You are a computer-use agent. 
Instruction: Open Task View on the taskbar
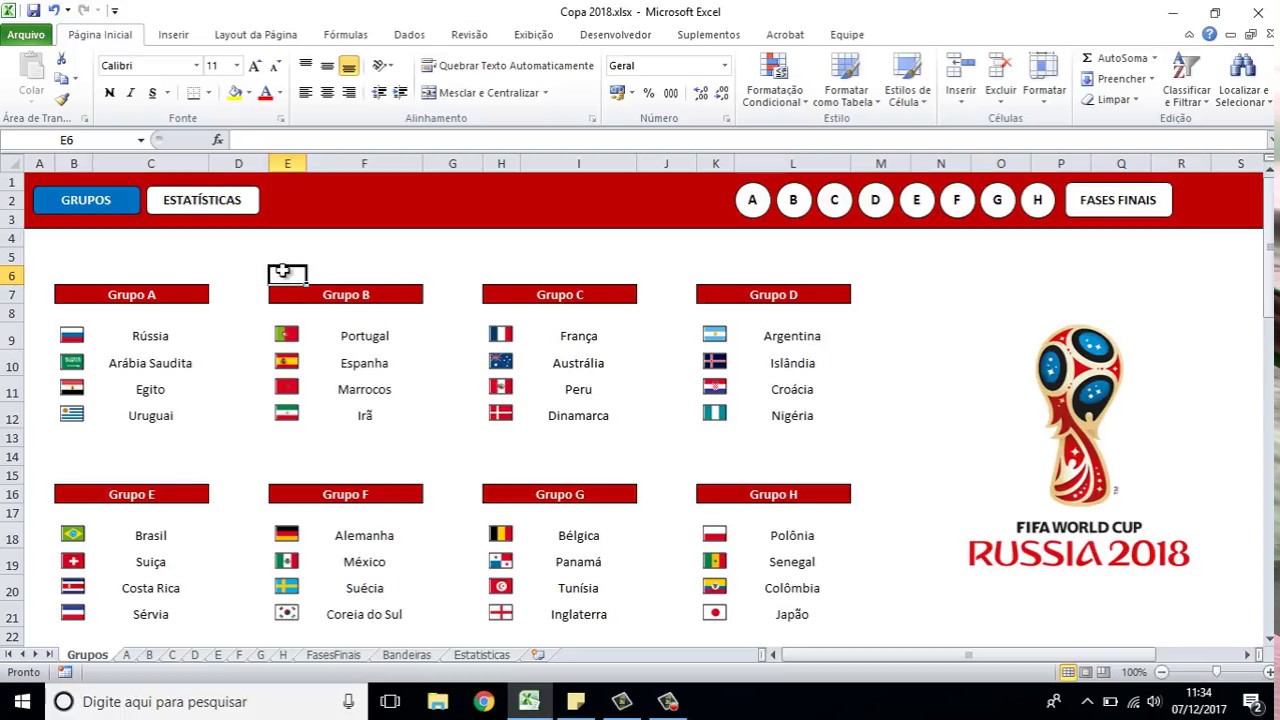[x=390, y=701]
